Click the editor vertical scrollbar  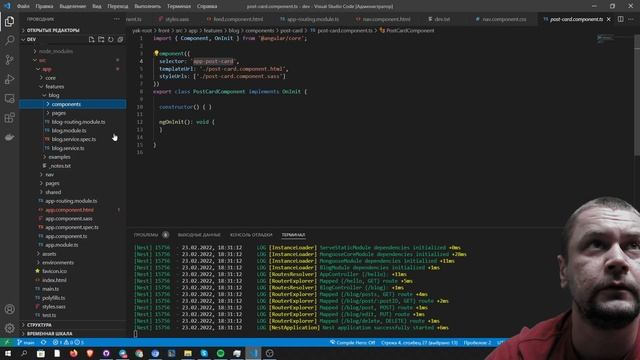click(x=637, y=94)
